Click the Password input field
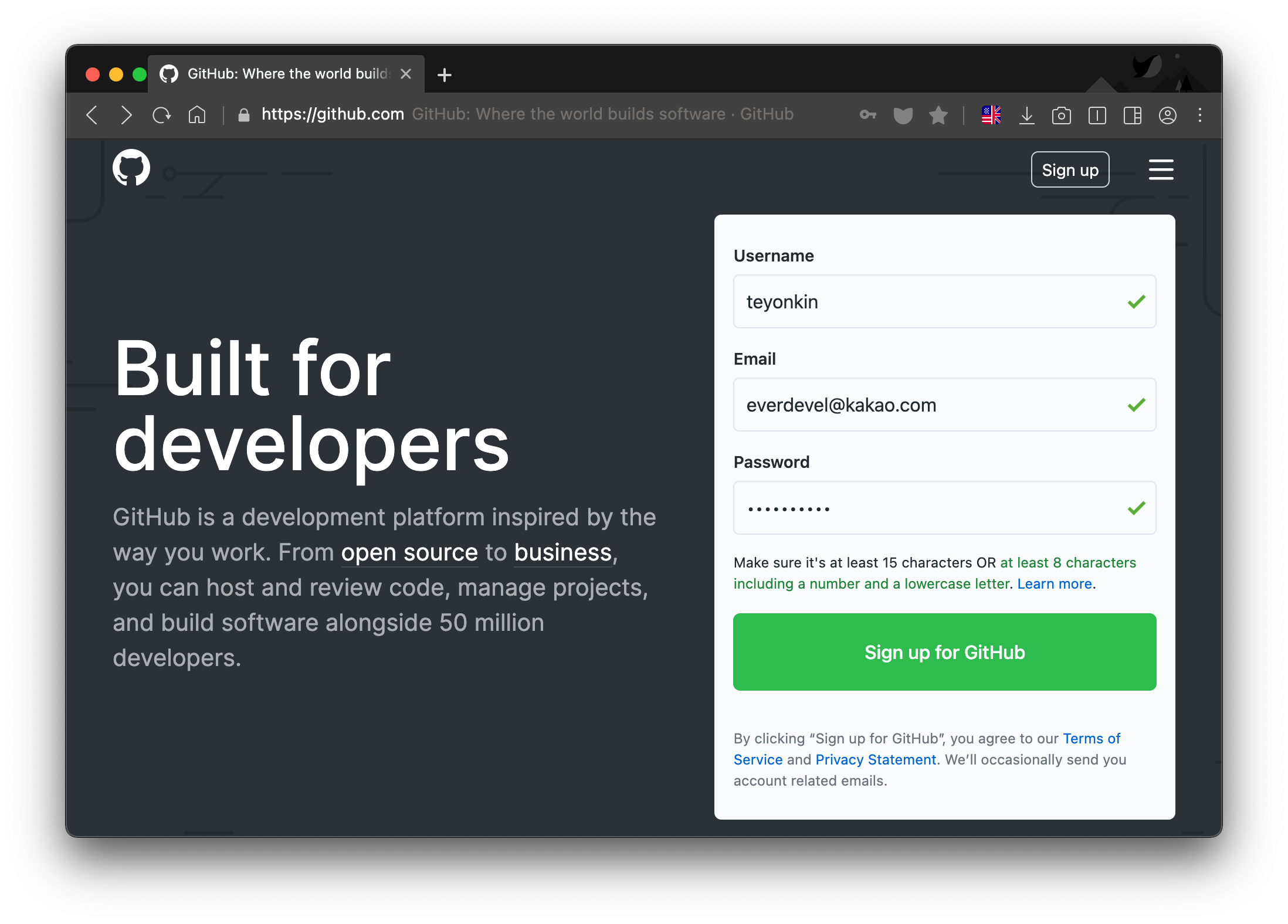 944,508
